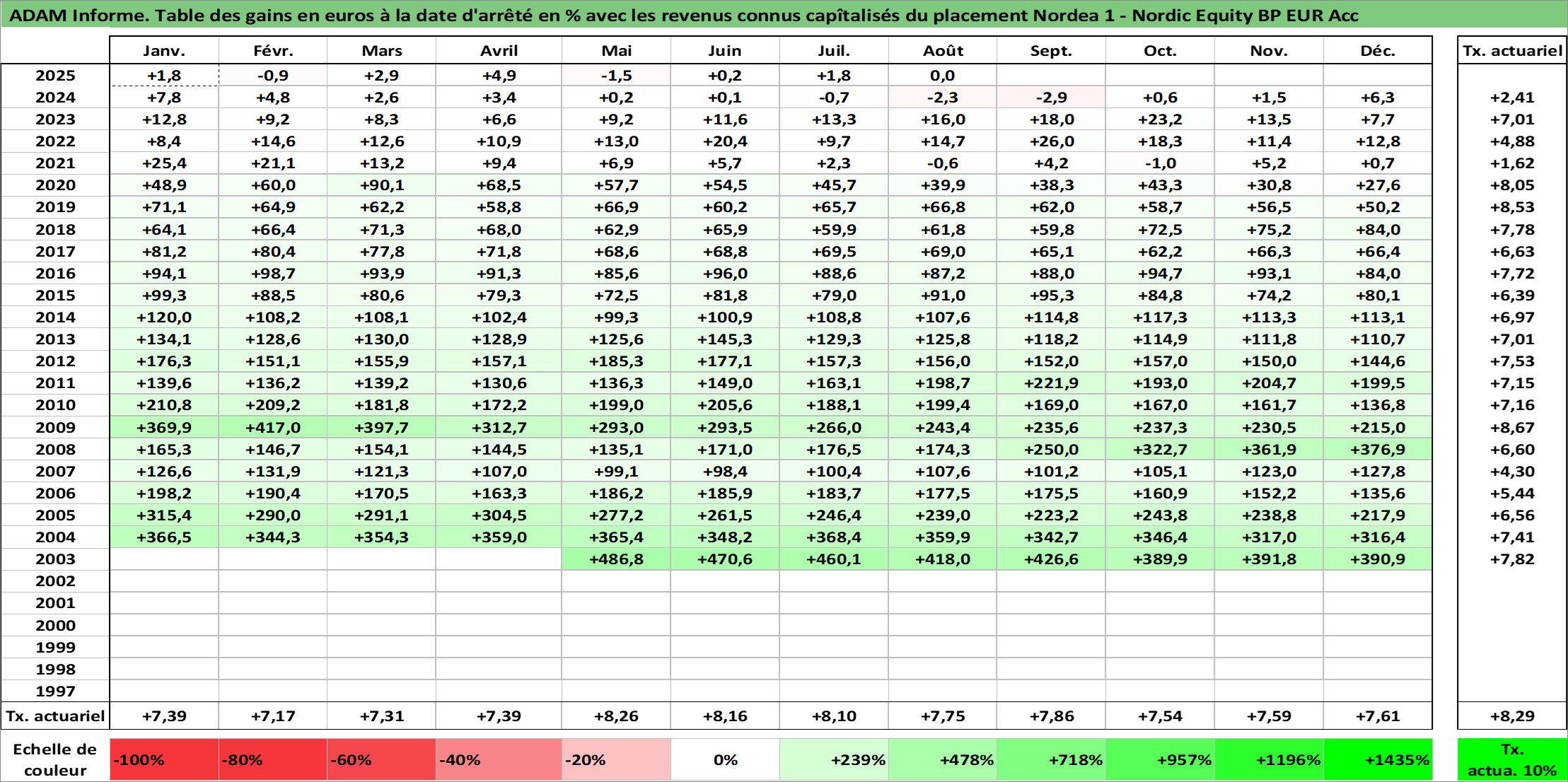Click the +8,26 May actuarial rate

616,716
